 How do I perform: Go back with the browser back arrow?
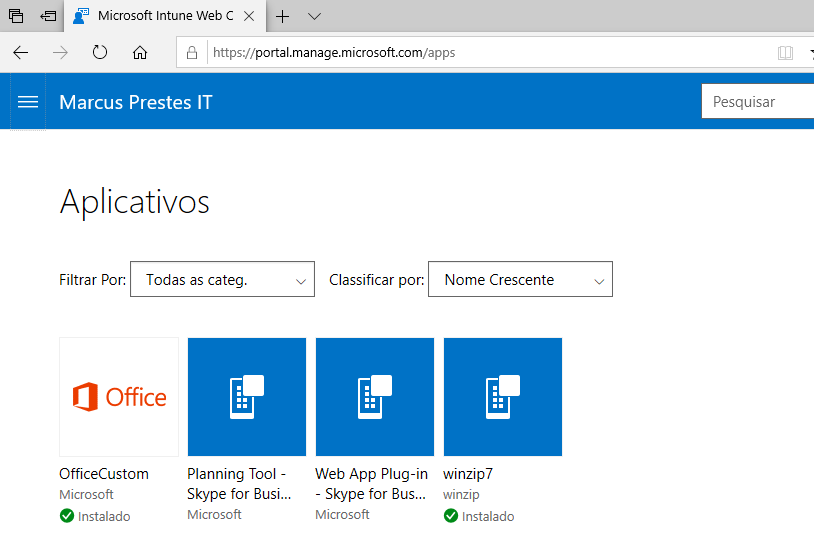click(x=21, y=52)
